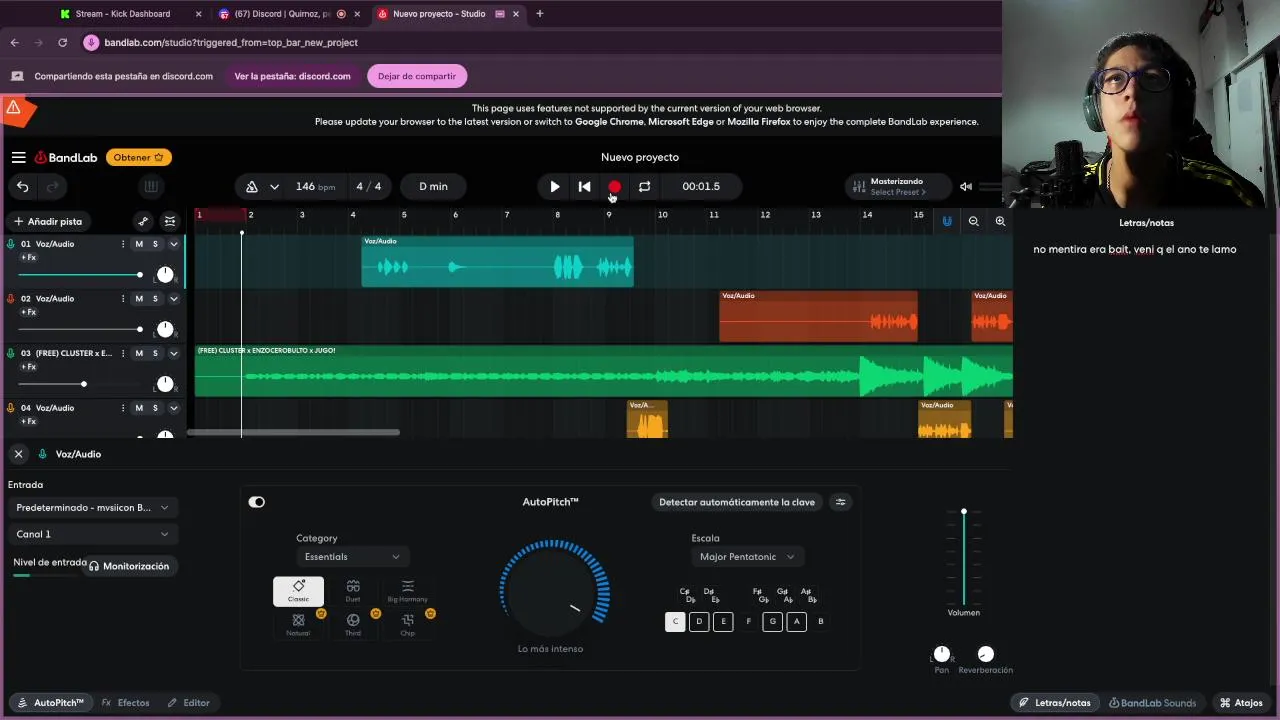The width and height of the screenshot is (1280, 720).
Task: Open the Letras/notas panel tab
Action: 1054,703
